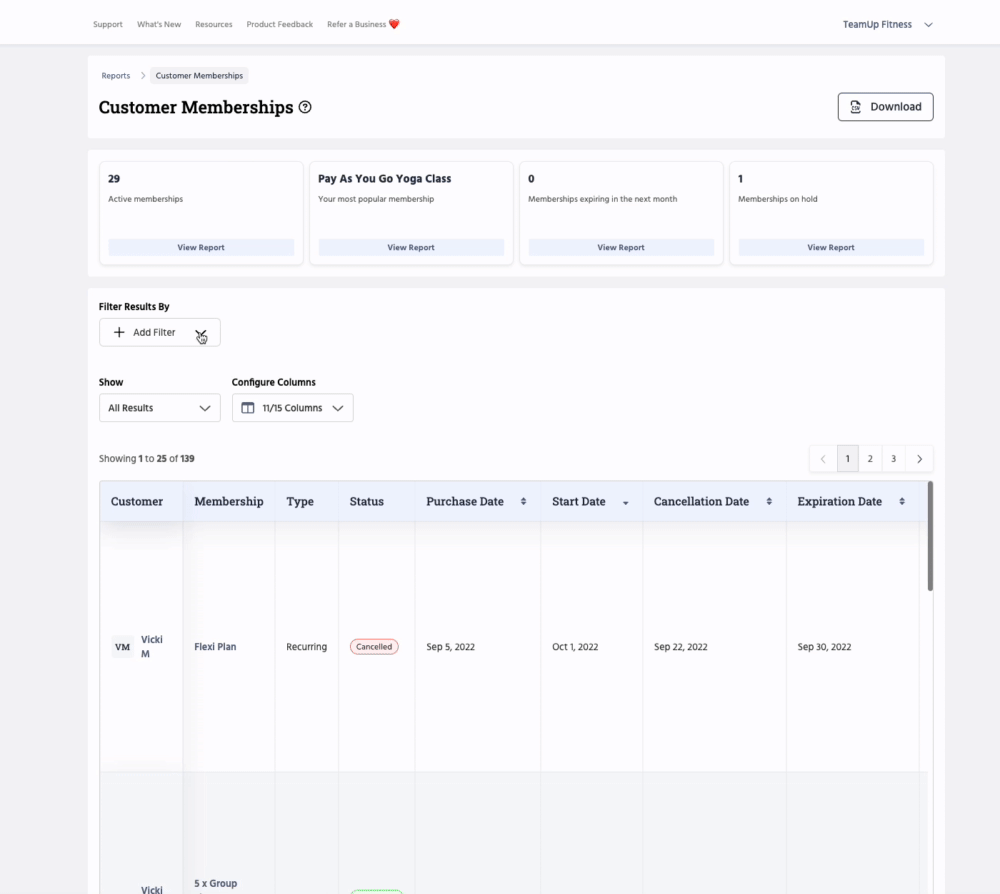Click the previous page left chevron
Viewport: 1000px width, 894px height.
coord(823,459)
